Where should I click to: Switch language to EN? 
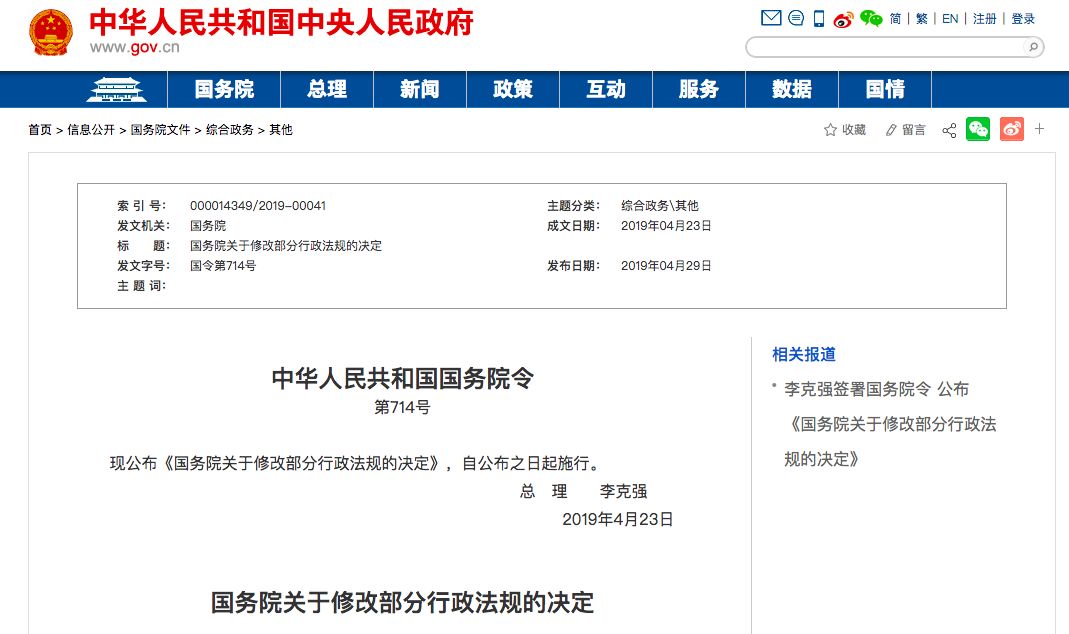point(950,19)
